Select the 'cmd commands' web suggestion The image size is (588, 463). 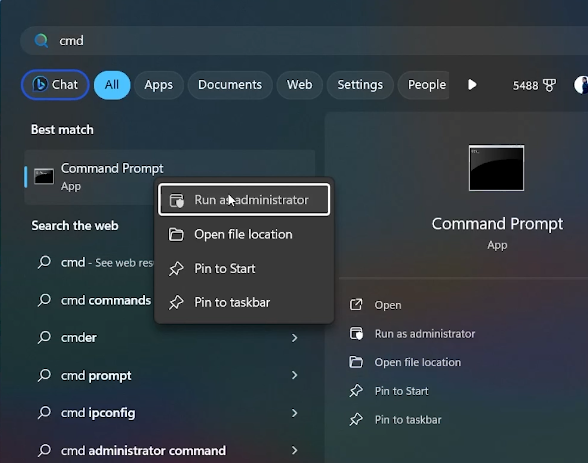click(x=106, y=300)
